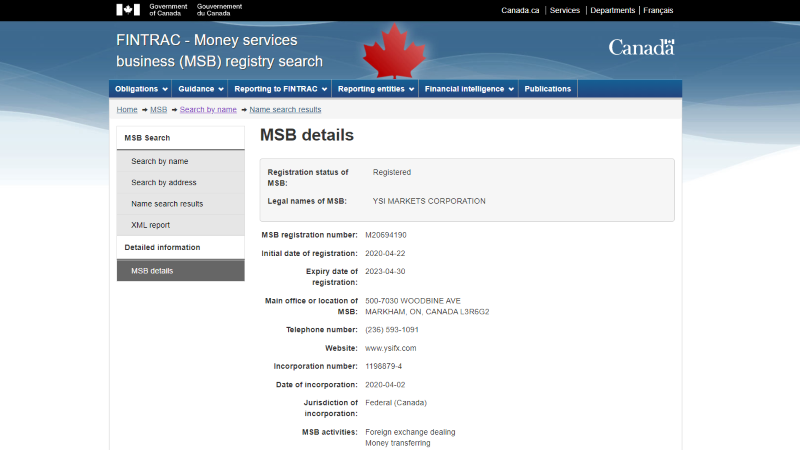This screenshot has width=800, height=450.
Task: Click incorporation number 1198879-4
Action: pos(384,366)
